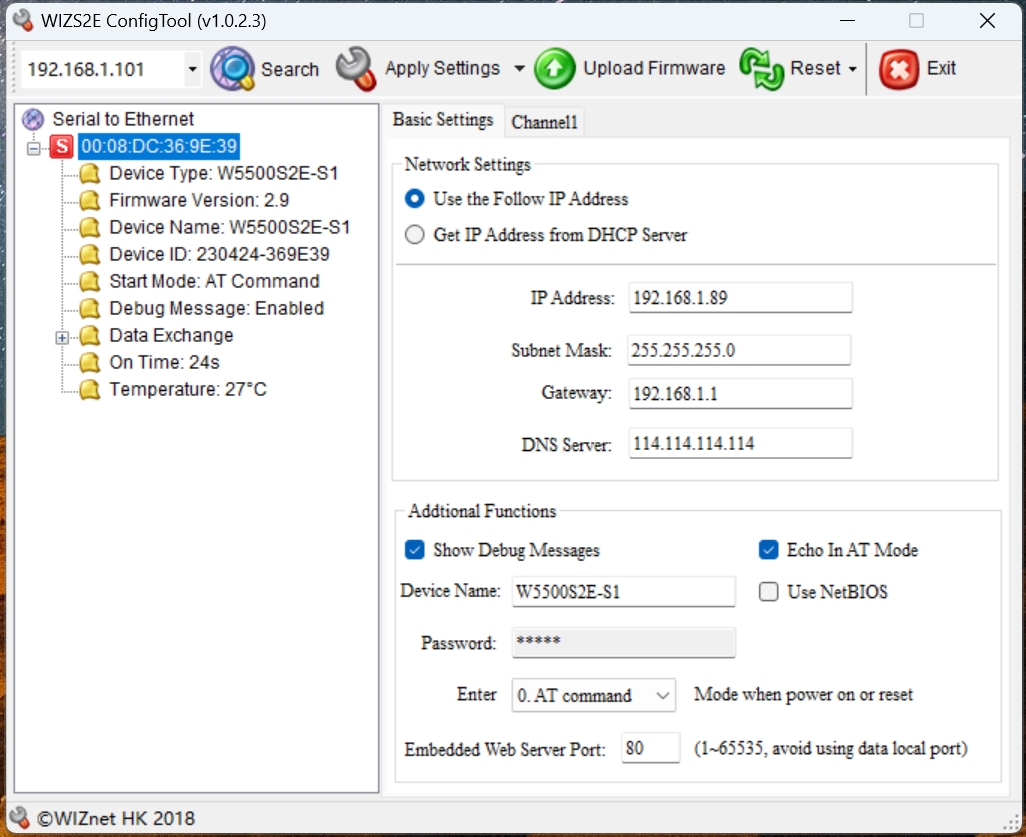Click the green Reset arrows icon

click(761, 69)
